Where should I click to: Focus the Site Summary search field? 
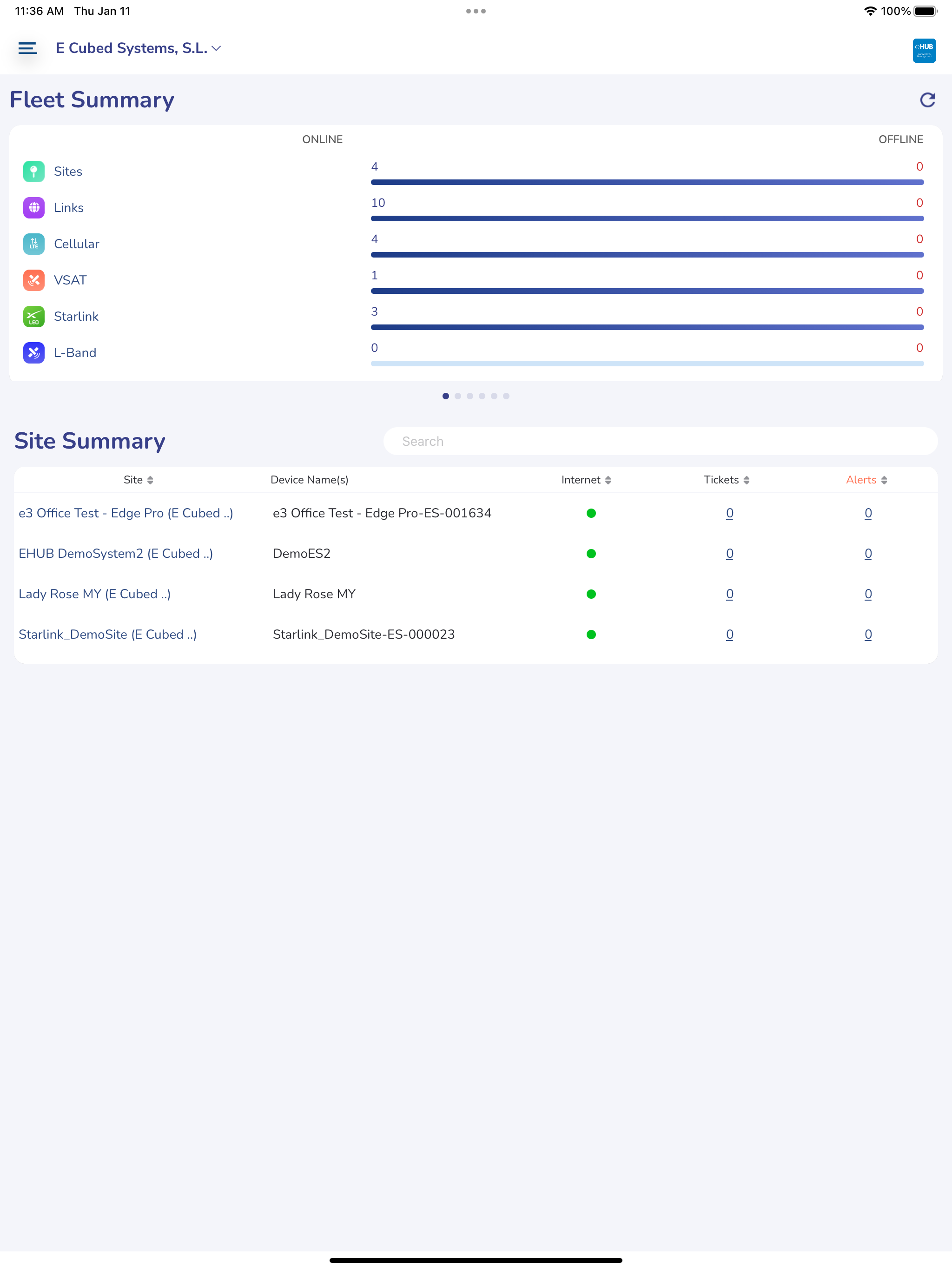661,441
